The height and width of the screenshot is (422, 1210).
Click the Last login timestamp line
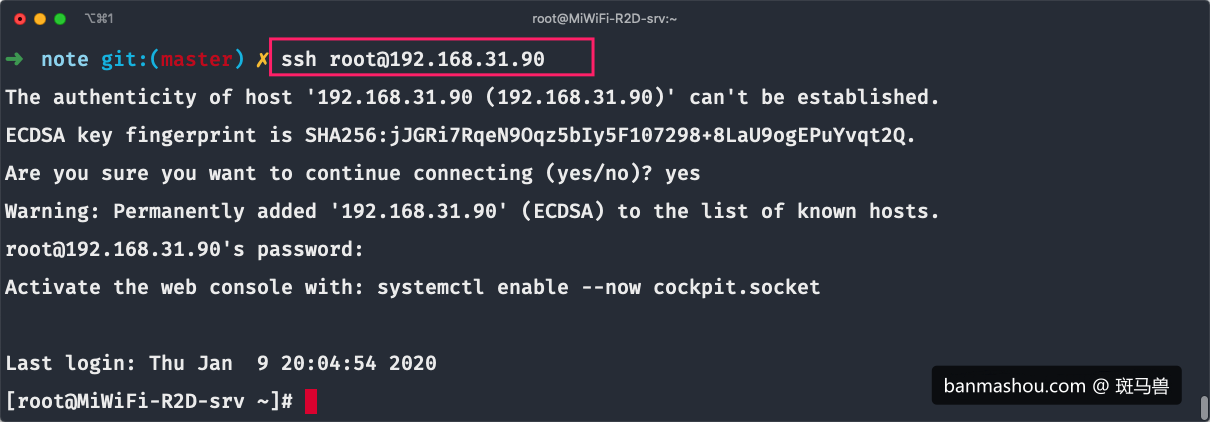(x=221, y=364)
